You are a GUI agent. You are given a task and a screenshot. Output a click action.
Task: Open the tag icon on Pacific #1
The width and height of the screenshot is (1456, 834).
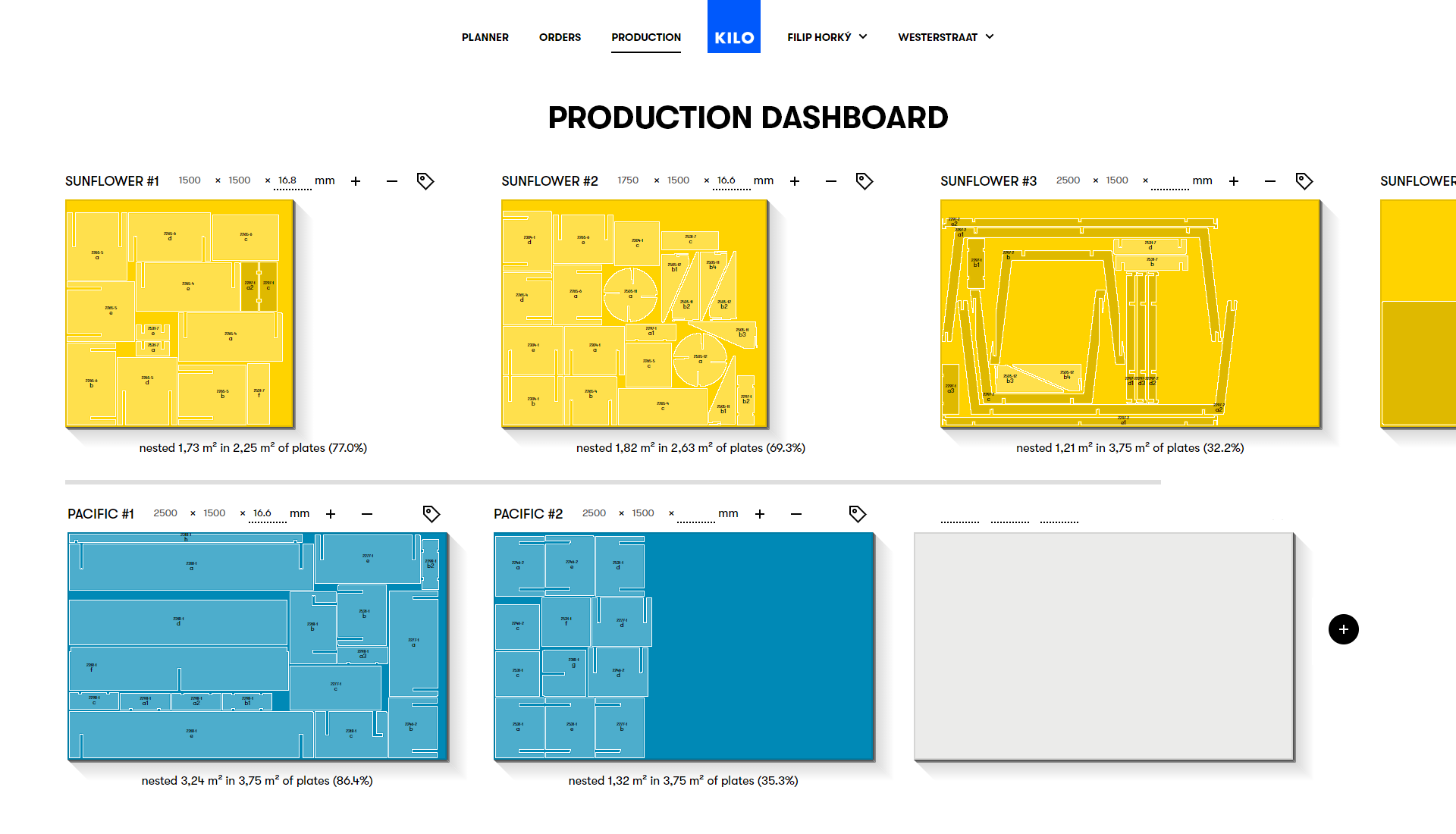pyautogui.click(x=431, y=514)
